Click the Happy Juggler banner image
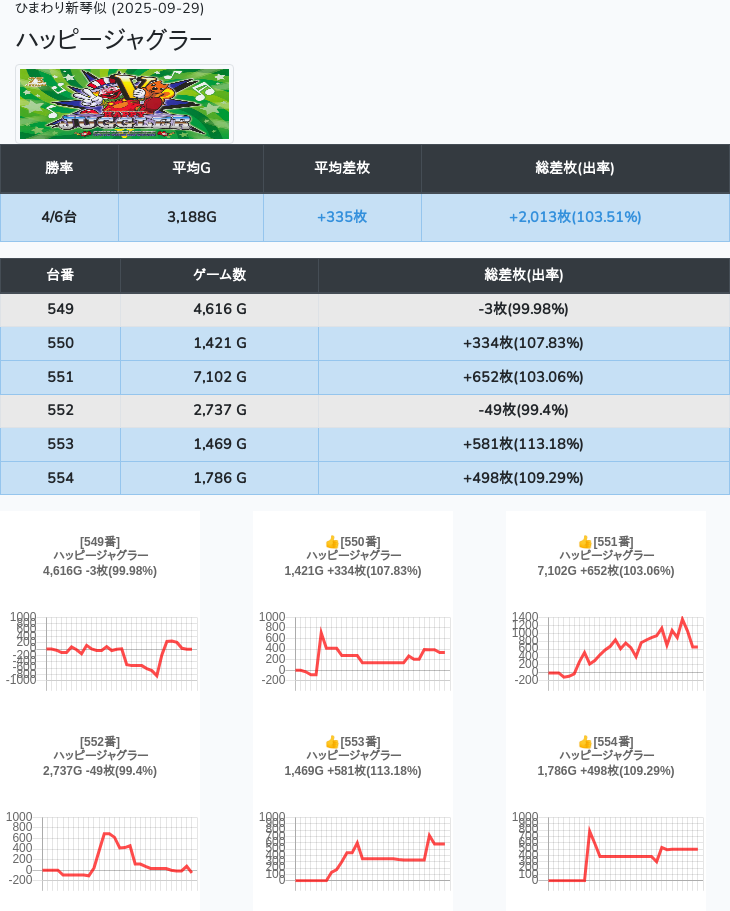Image resolution: width=730 pixels, height=911 pixels. [125, 104]
